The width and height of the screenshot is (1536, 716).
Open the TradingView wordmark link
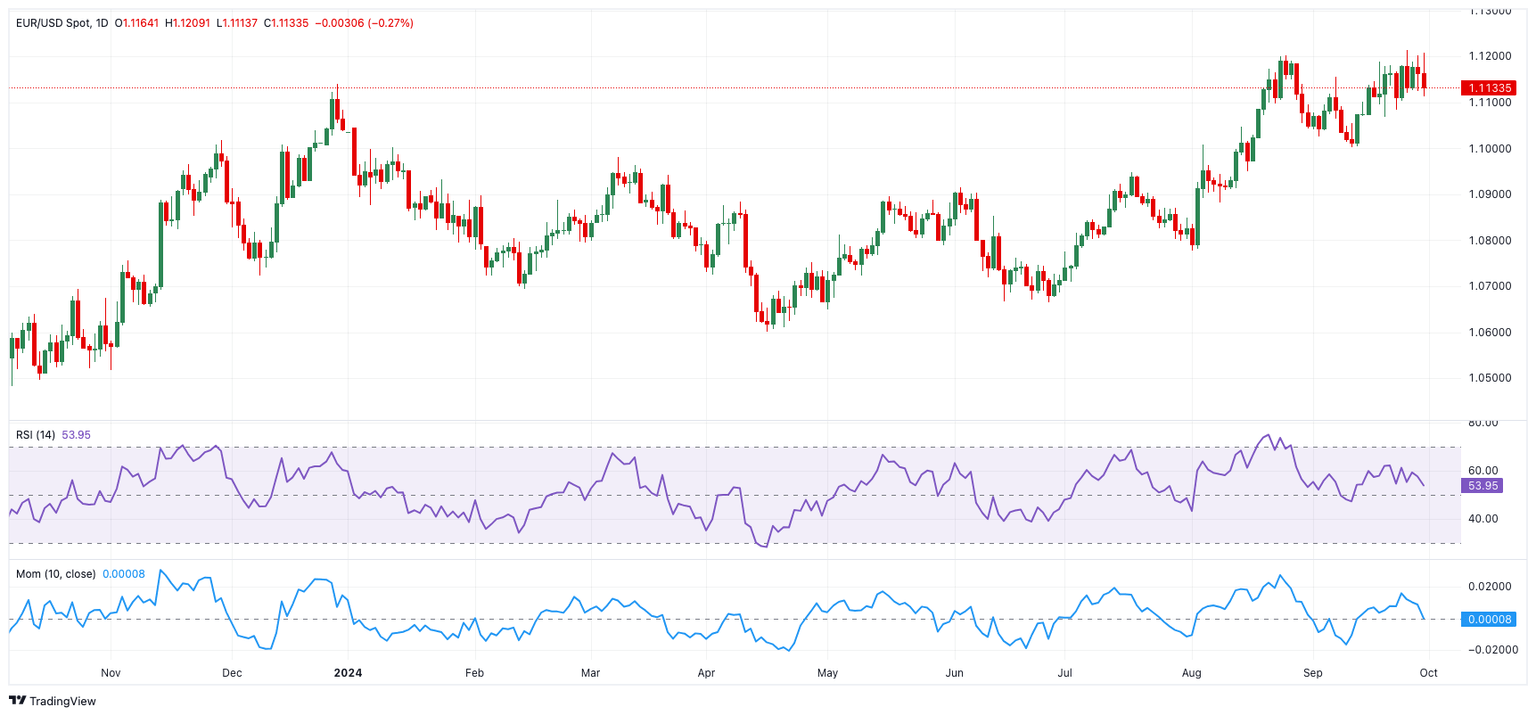click(x=63, y=701)
